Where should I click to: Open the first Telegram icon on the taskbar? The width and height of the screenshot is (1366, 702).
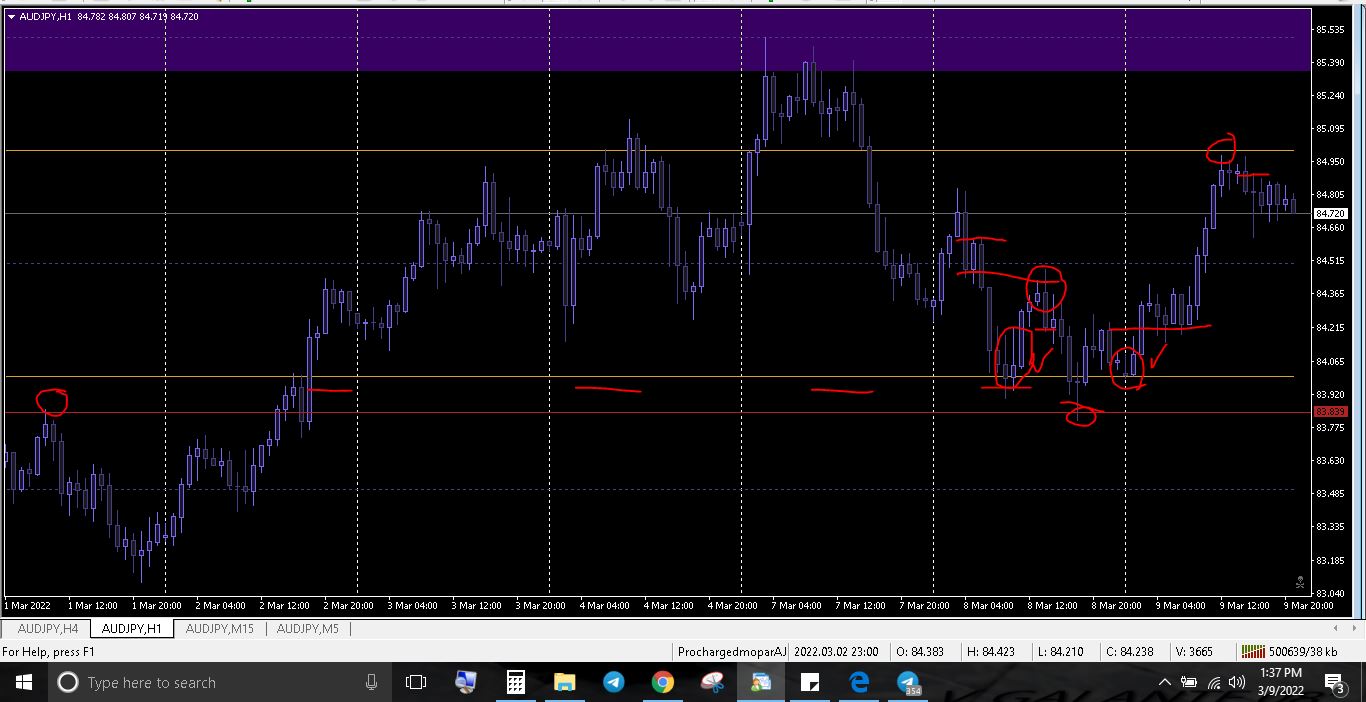pos(613,682)
